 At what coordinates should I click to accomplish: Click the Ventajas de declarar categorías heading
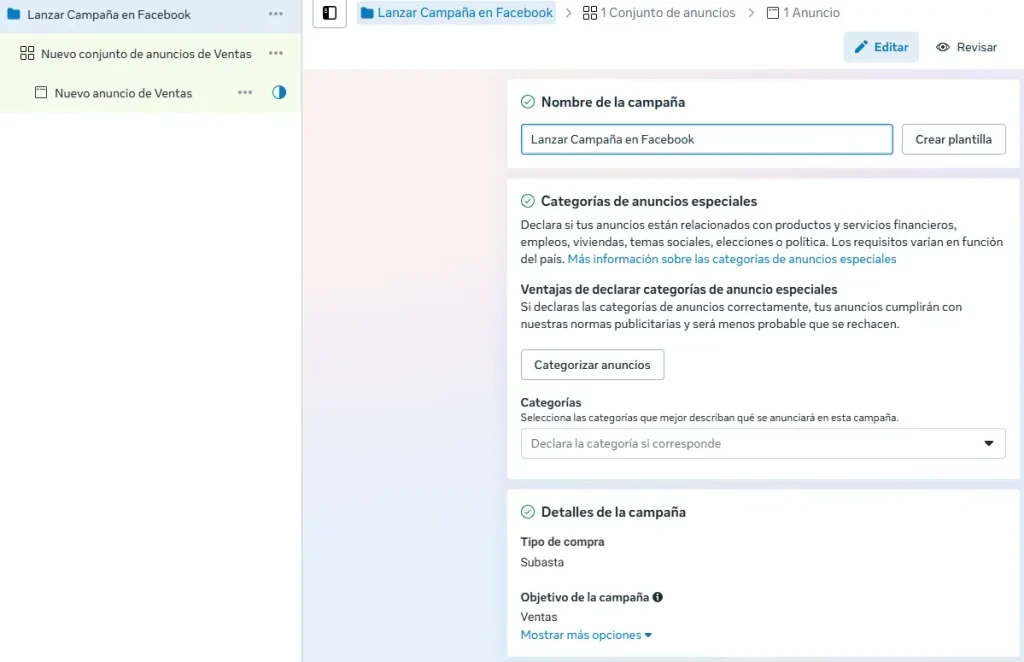(679, 289)
